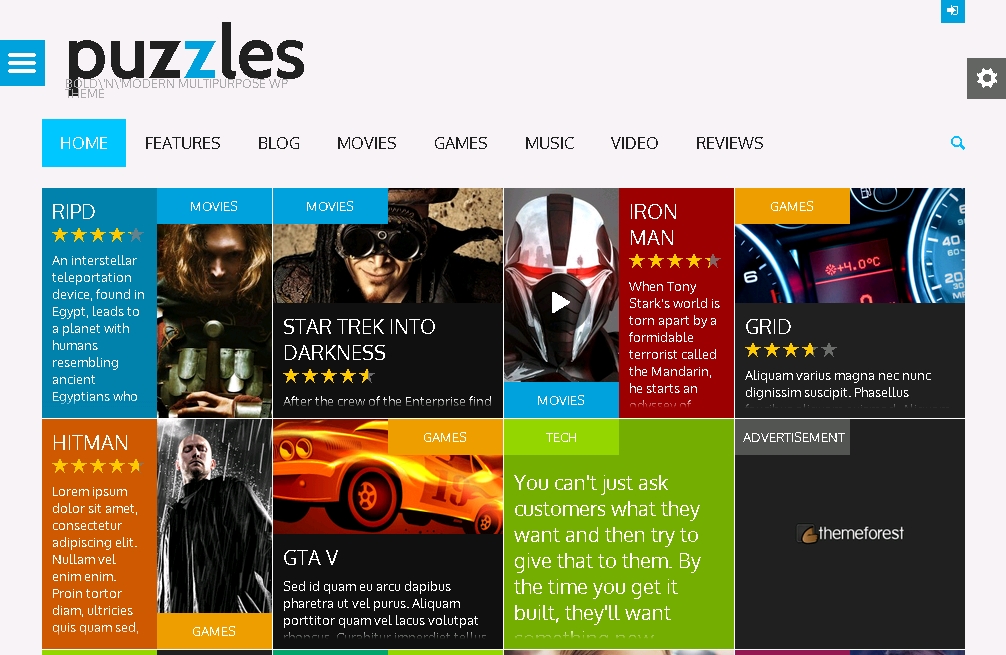Open the FEATURES menu item
Image resolution: width=1006 pixels, height=655 pixels.
tap(183, 143)
